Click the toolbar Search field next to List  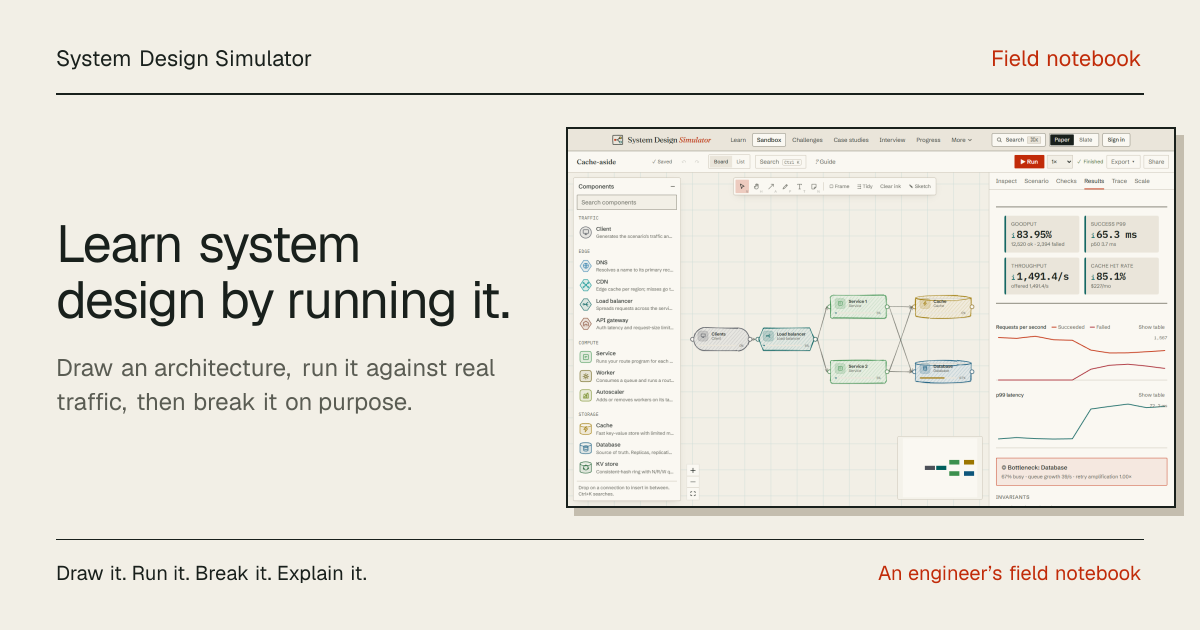(x=781, y=162)
